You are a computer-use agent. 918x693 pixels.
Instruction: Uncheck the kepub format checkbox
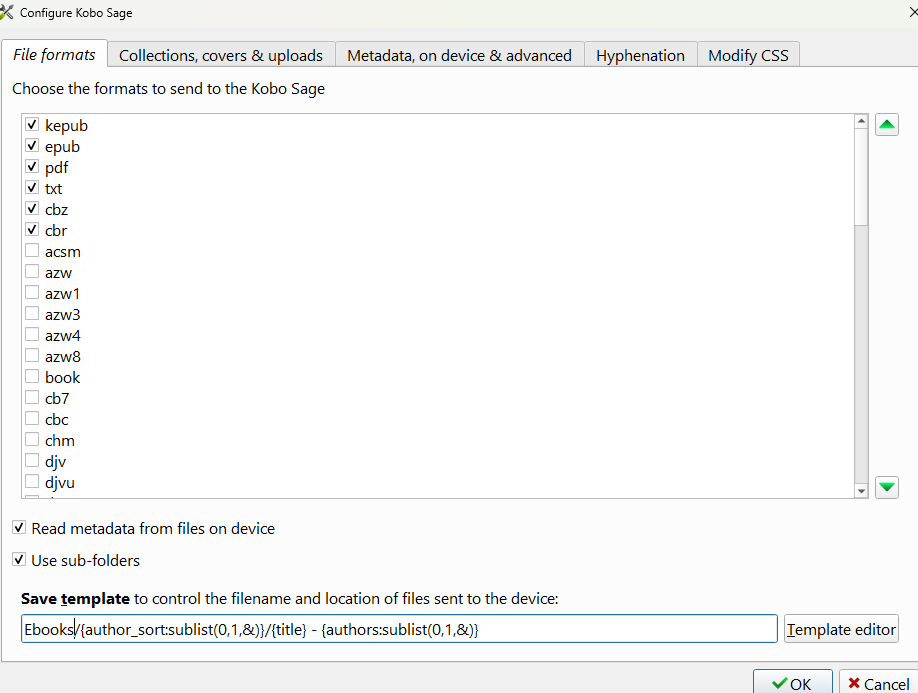click(32, 125)
